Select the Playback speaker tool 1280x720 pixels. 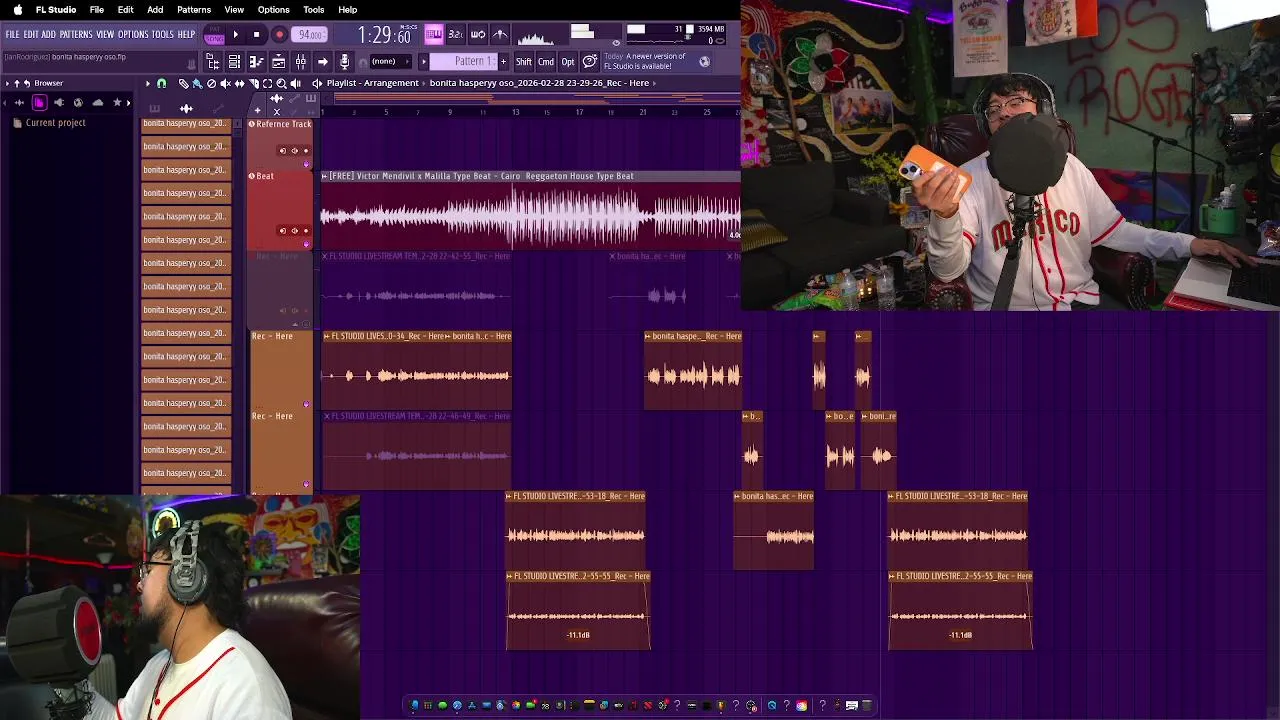pyautogui.click(x=295, y=84)
